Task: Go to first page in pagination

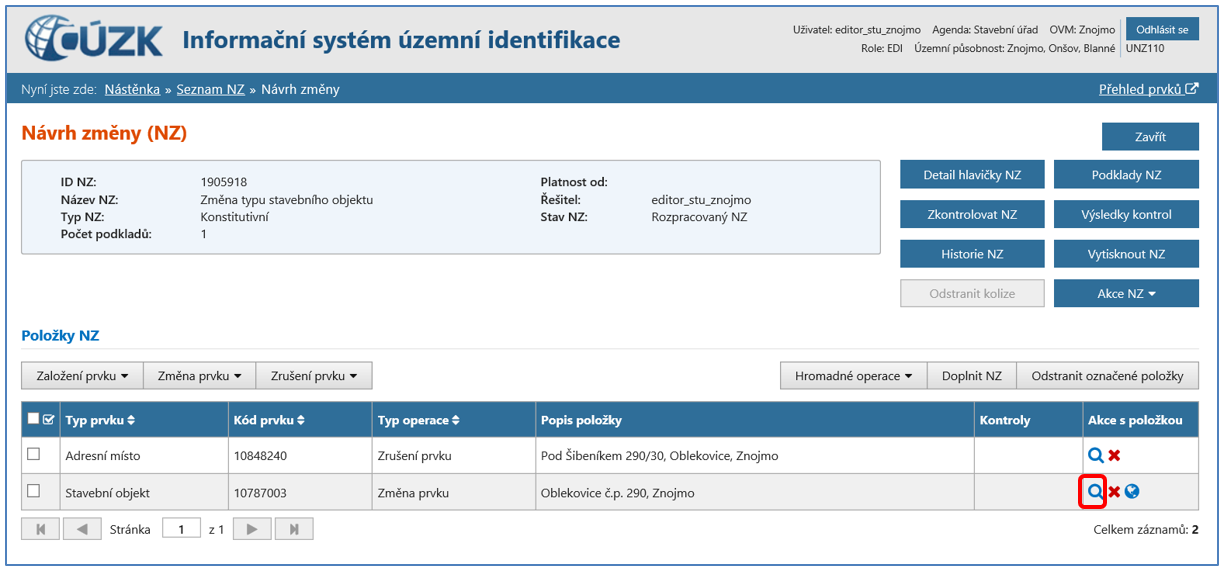Action: pos(41,529)
